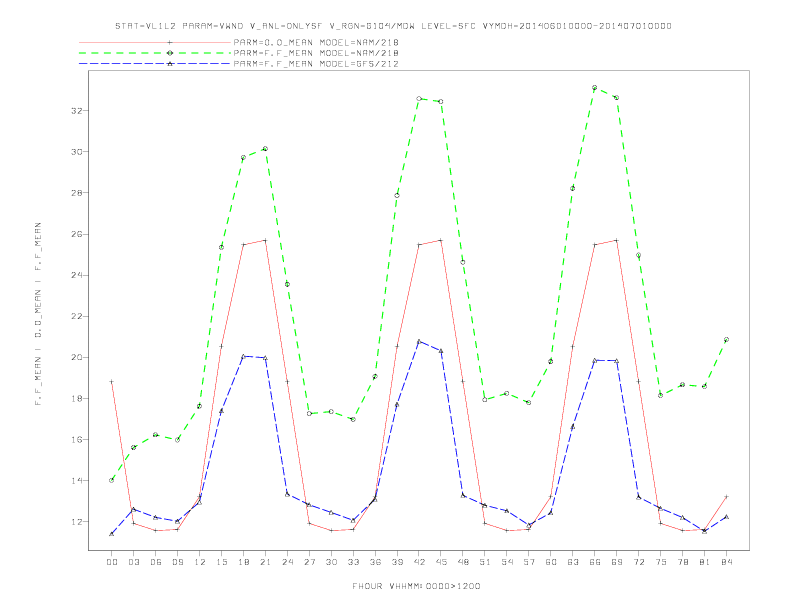Screen dimensions: 792x612
Task: Click x-axis tick label 75
Action: pyautogui.click(x=660, y=562)
